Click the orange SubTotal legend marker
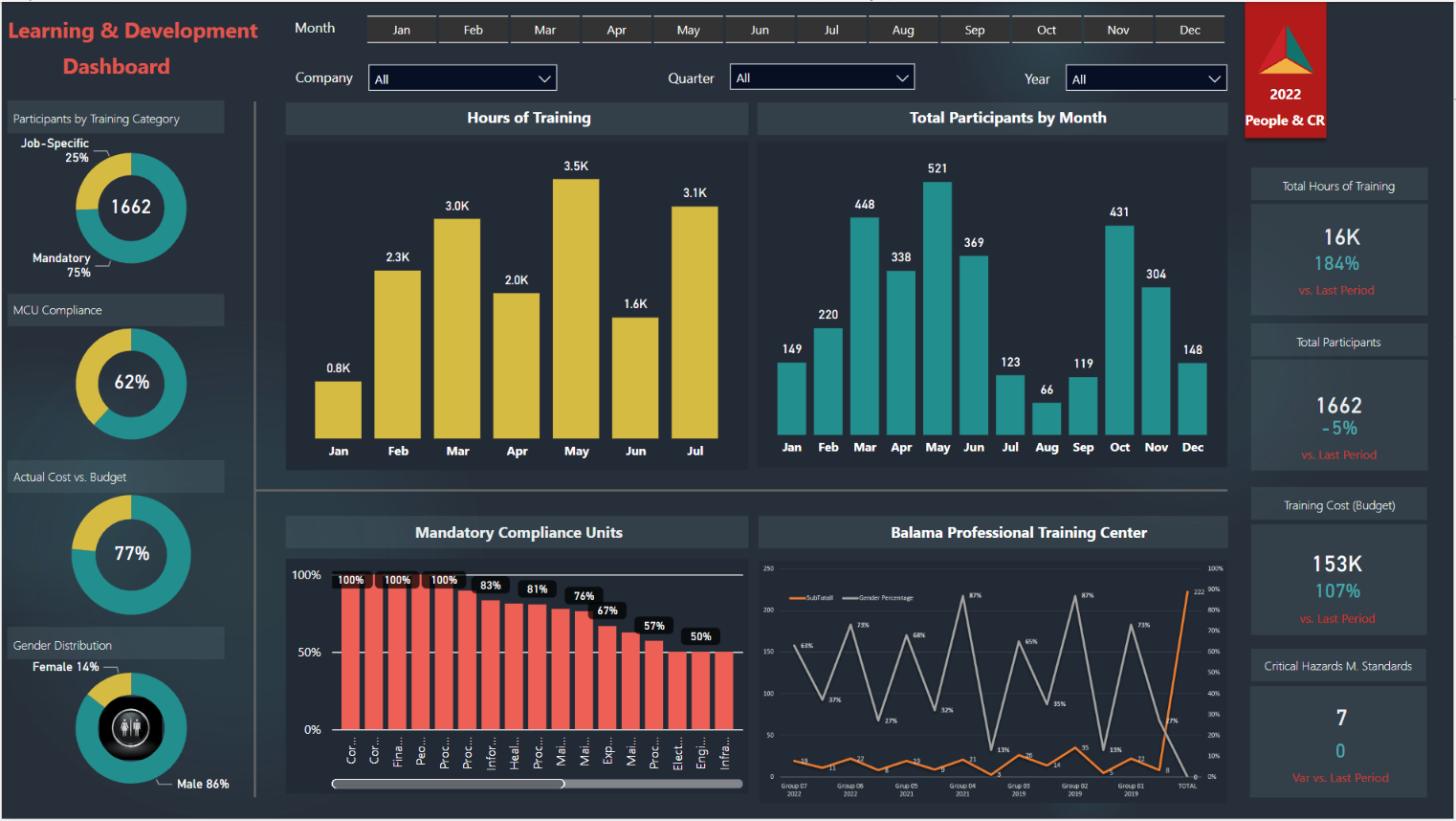The height and width of the screenshot is (821, 1456). click(x=796, y=598)
